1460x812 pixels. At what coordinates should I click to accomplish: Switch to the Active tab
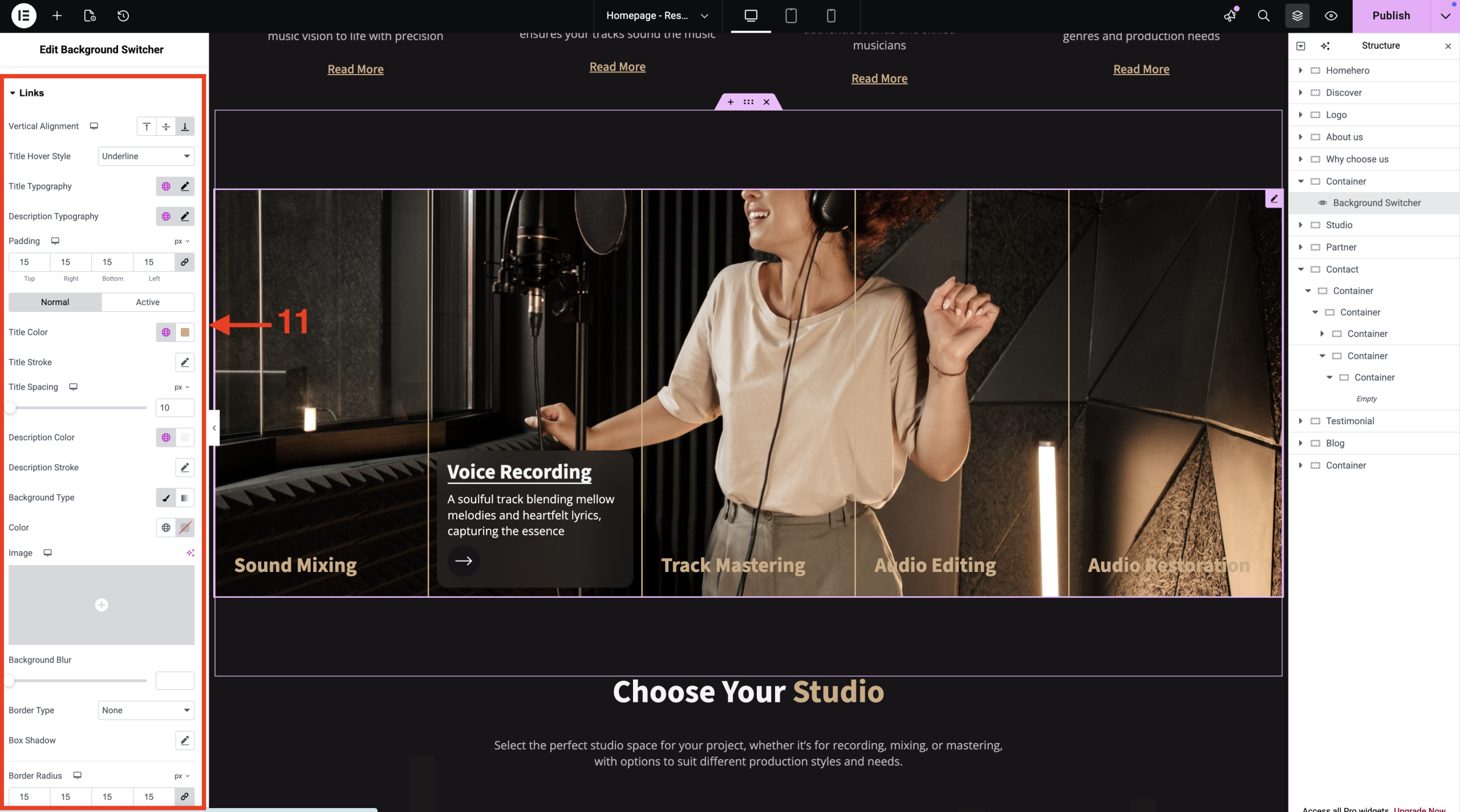pyautogui.click(x=148, y=302)
